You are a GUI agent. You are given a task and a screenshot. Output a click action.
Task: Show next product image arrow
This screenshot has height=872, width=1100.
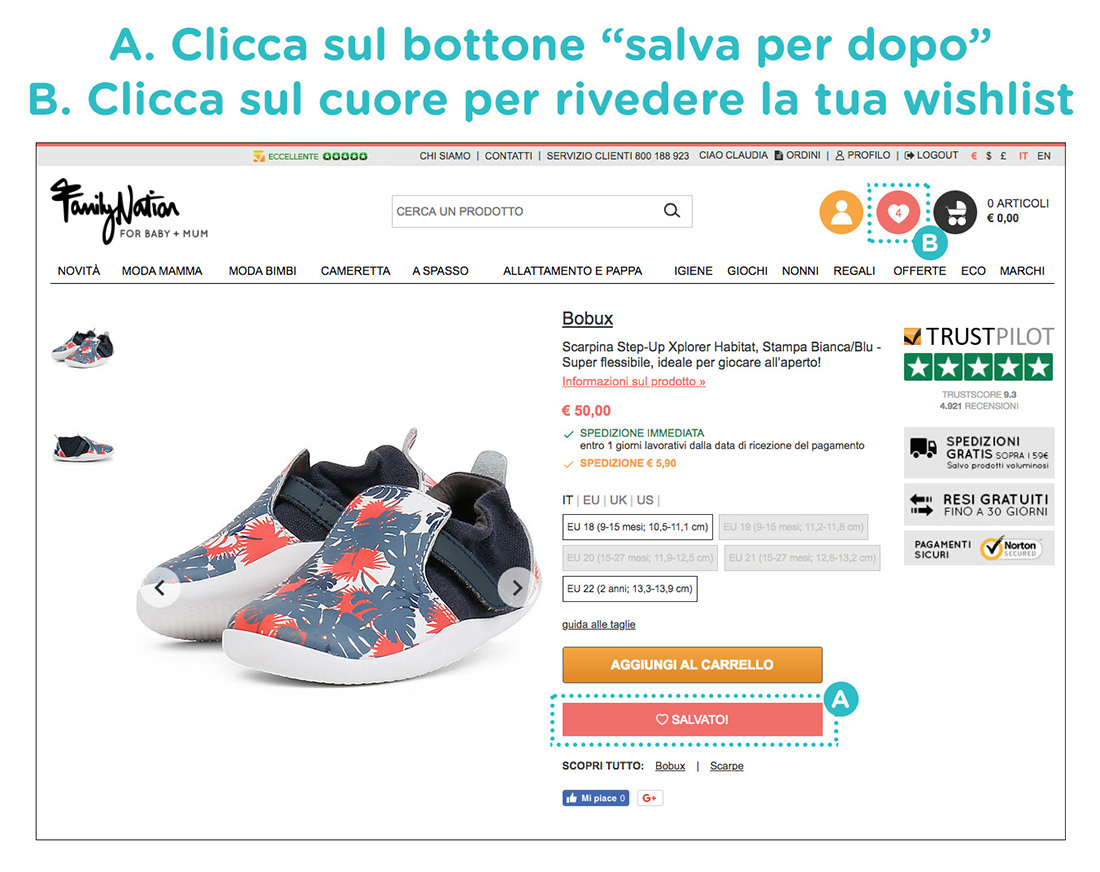click(516, 588)
